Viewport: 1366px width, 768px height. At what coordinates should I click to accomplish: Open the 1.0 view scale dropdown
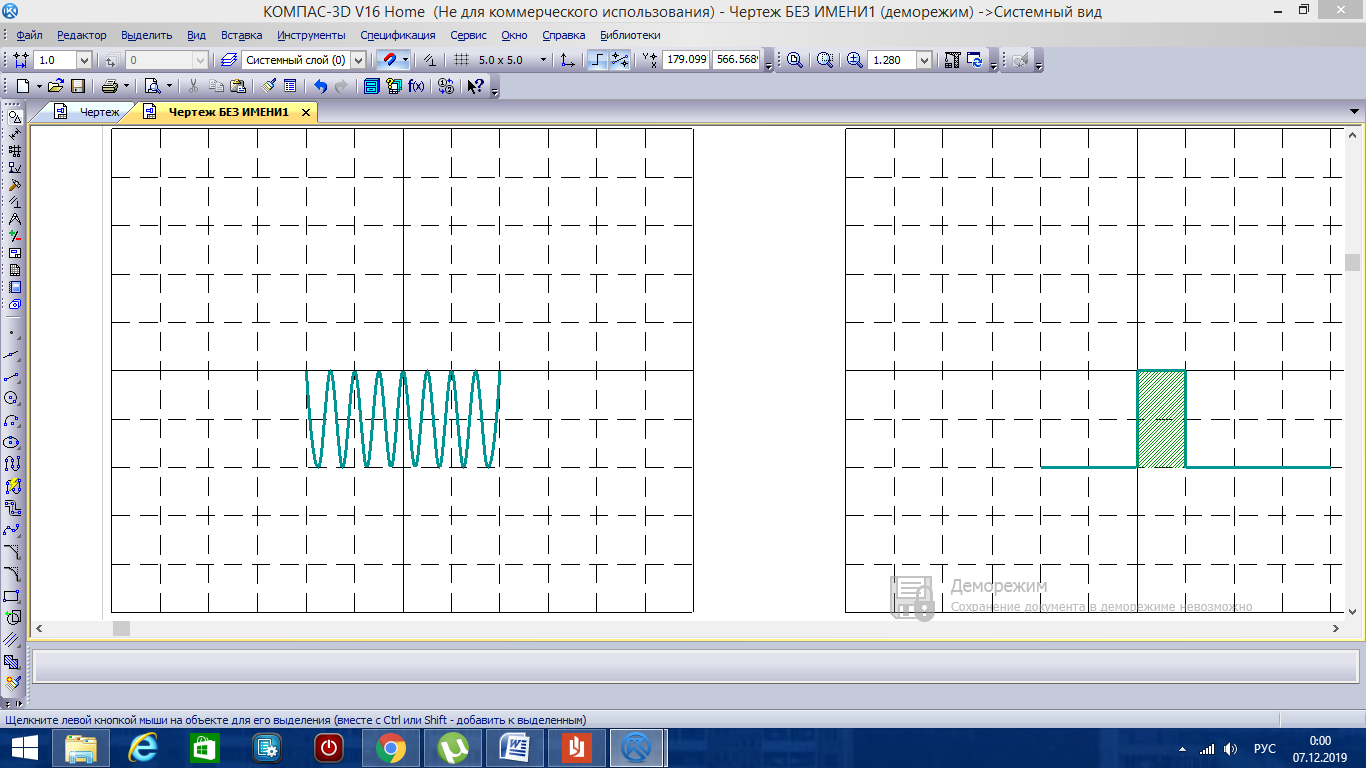84,60
